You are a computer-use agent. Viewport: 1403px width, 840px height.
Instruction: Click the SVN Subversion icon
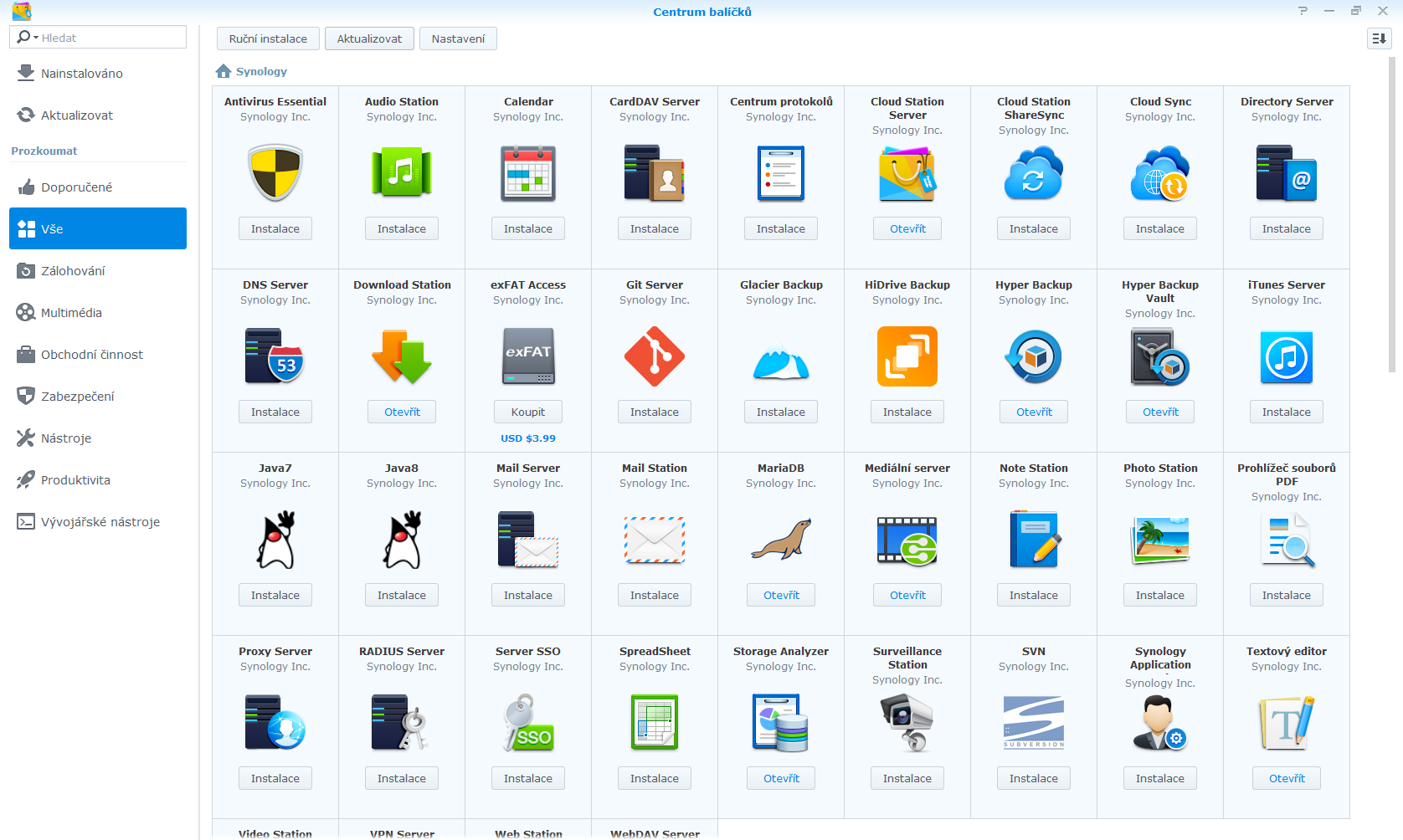[1034, 722]
